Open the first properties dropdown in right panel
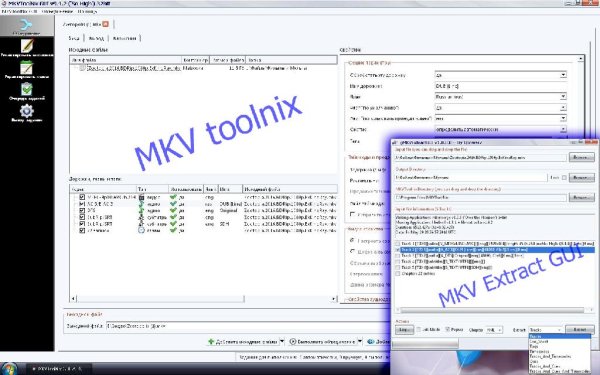 (501, 75)
